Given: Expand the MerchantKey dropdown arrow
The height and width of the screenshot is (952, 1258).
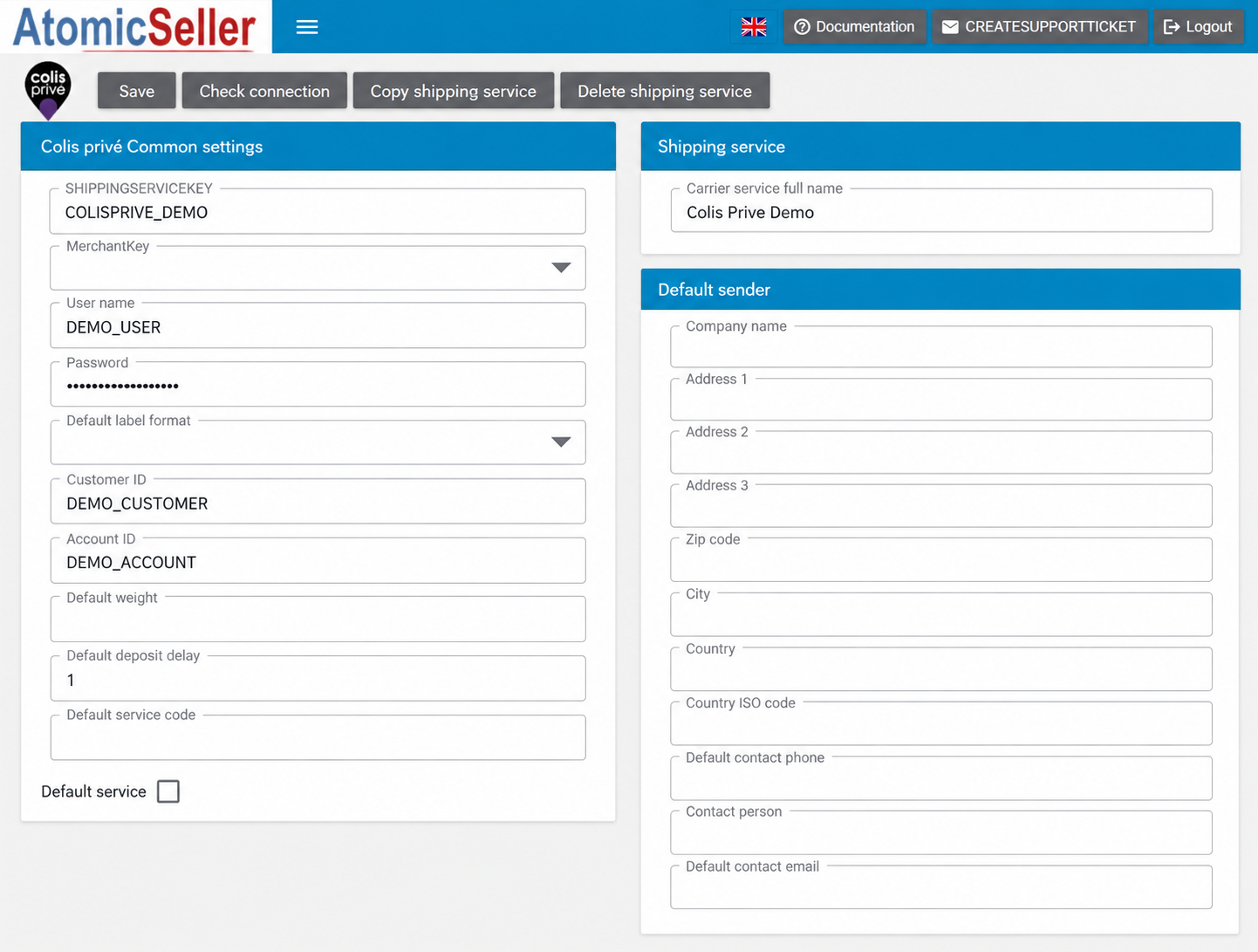Looking at the screenshot, I should pos(561,268).
